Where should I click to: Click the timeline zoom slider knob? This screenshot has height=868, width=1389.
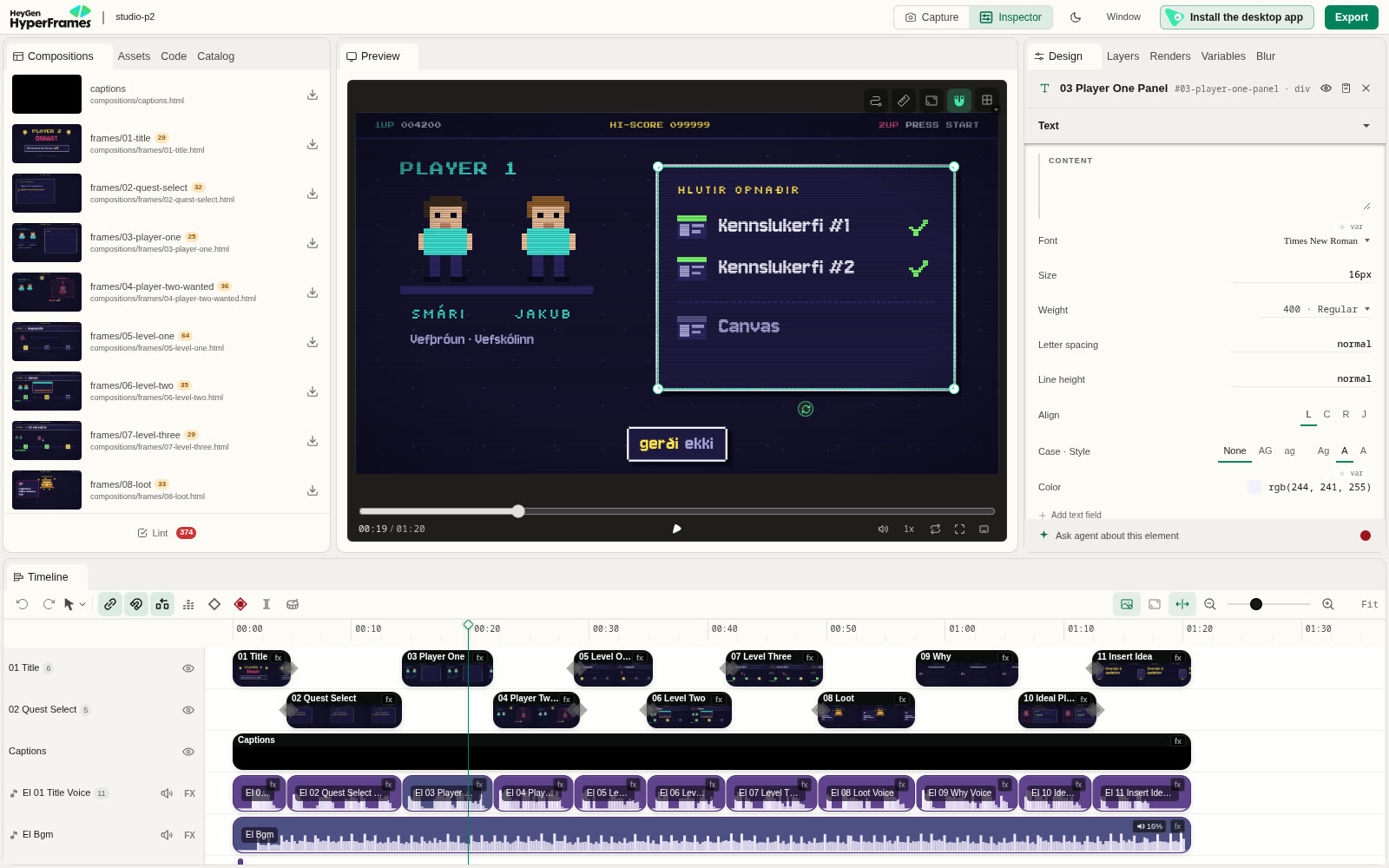click(x=1256, y=604)
